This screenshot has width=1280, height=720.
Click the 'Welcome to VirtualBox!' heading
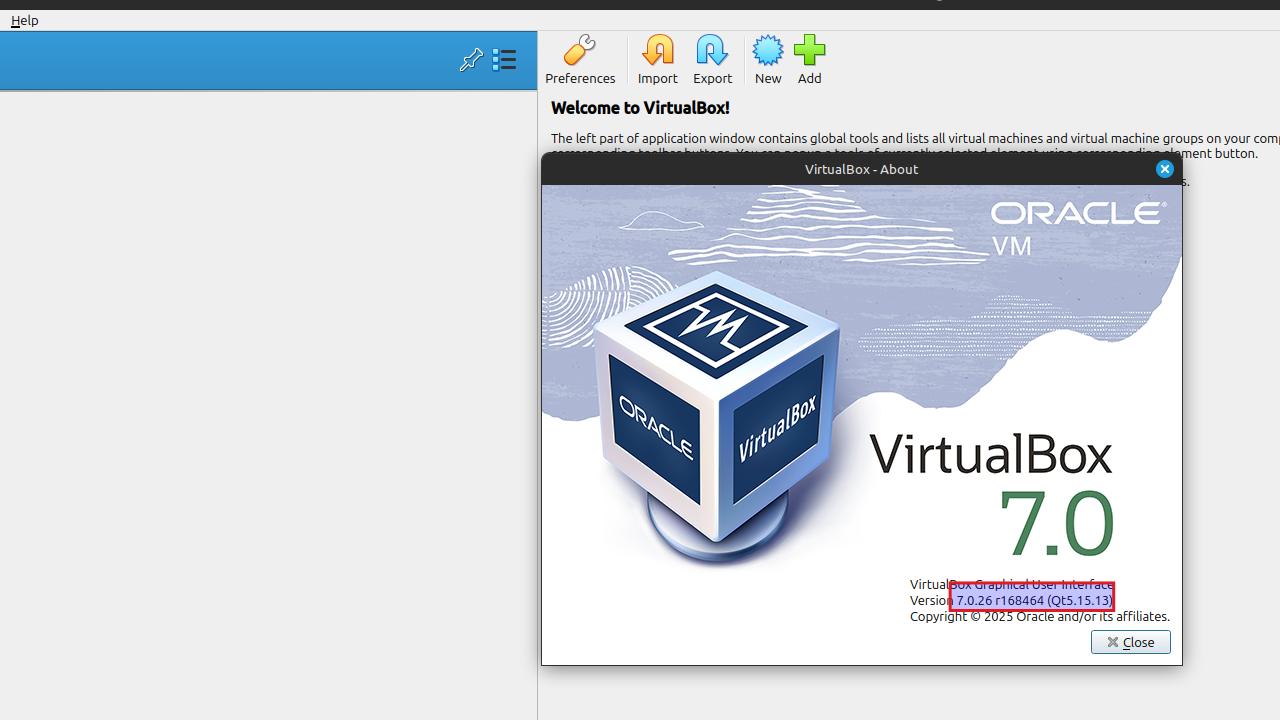640,108
